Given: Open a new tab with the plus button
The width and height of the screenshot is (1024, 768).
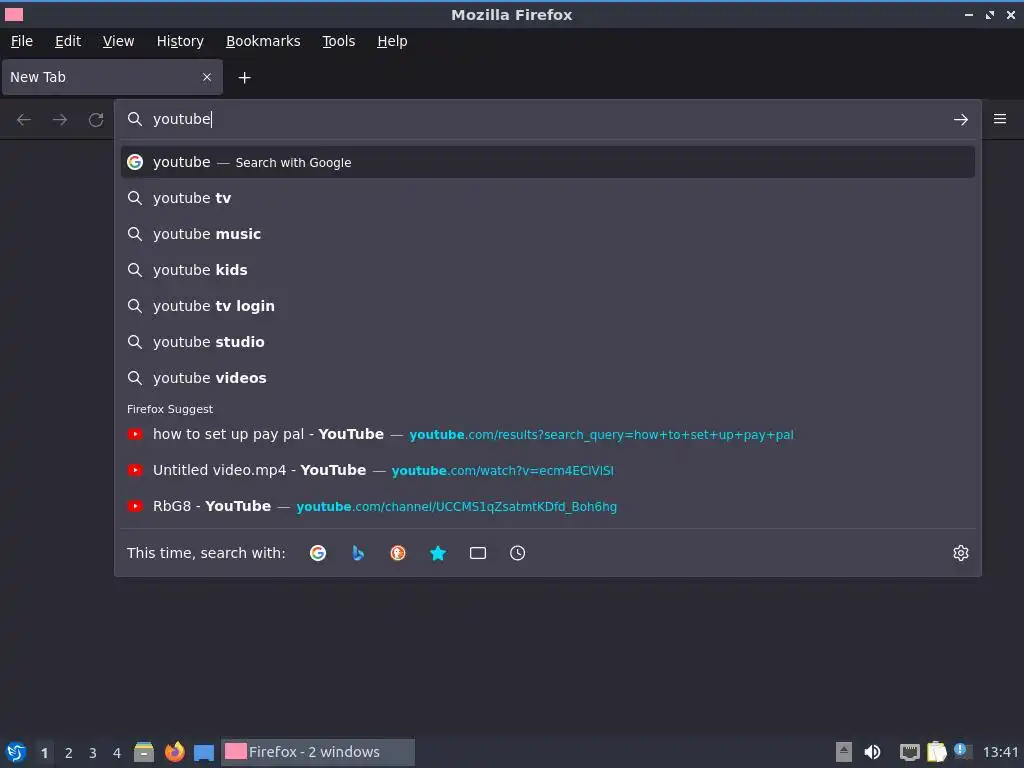Looking at the screenshot, I should coord(244,78).
